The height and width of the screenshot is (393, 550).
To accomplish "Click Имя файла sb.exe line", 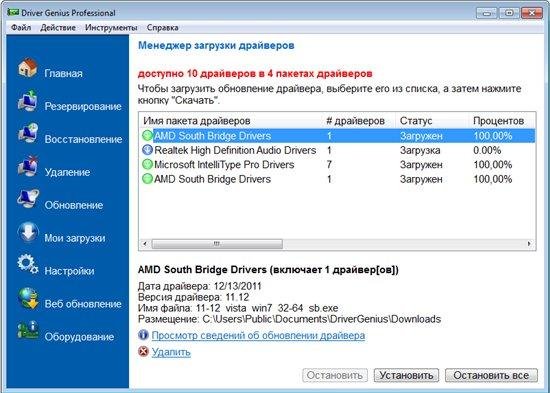I will pos(238,308).
